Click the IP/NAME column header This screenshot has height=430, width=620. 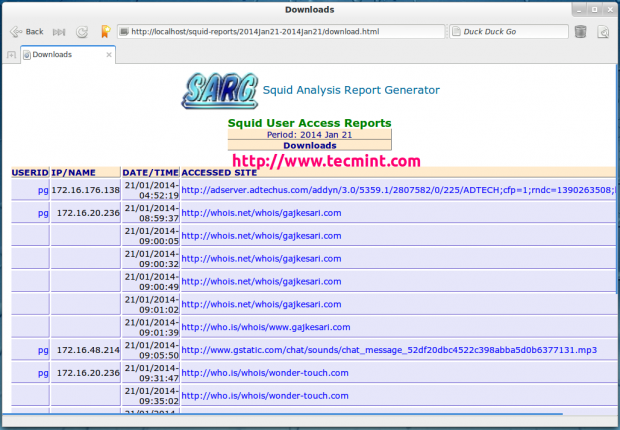[85, 173]
